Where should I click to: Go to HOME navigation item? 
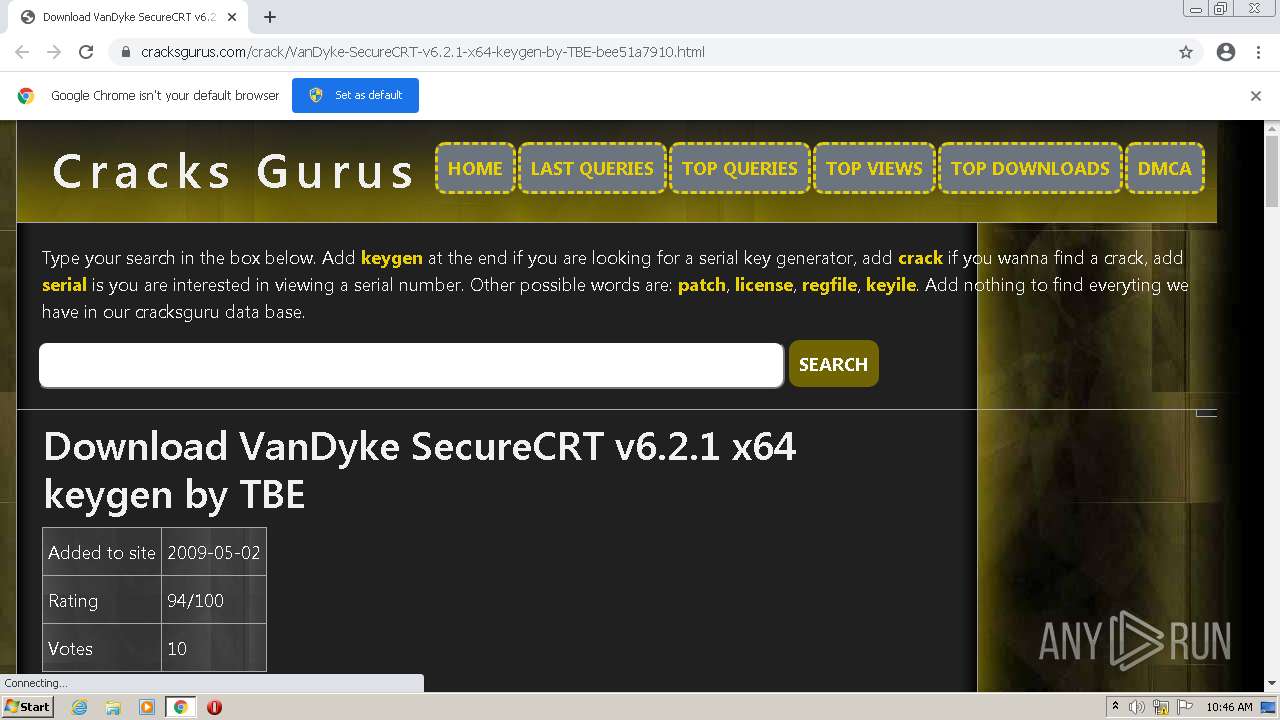pyautogui.click(x=475, y=168)
